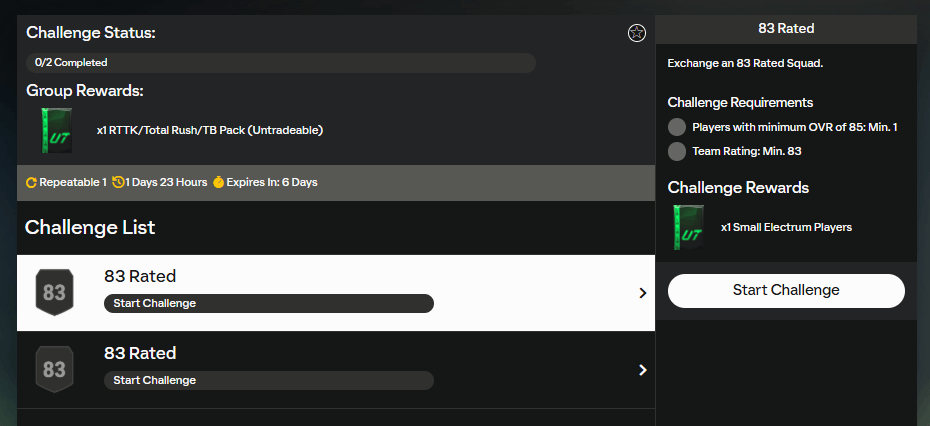
Task: Click the favorite star icon
Action: coord(636,33)
